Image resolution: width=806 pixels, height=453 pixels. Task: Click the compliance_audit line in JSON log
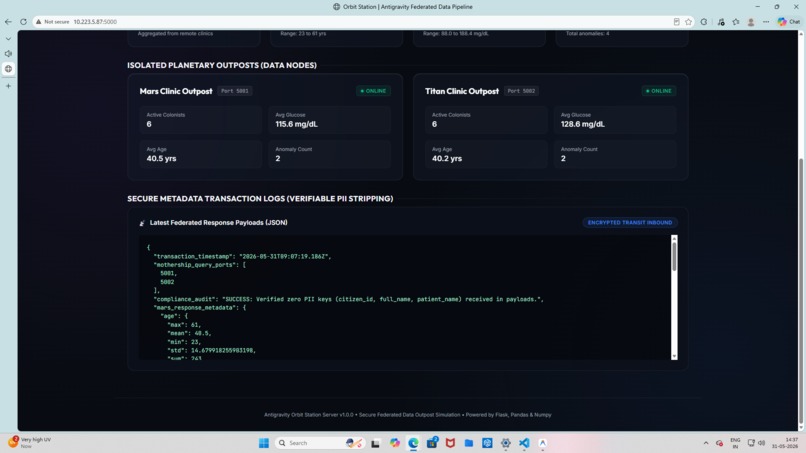pyautogui.click(x=349, y=299)
